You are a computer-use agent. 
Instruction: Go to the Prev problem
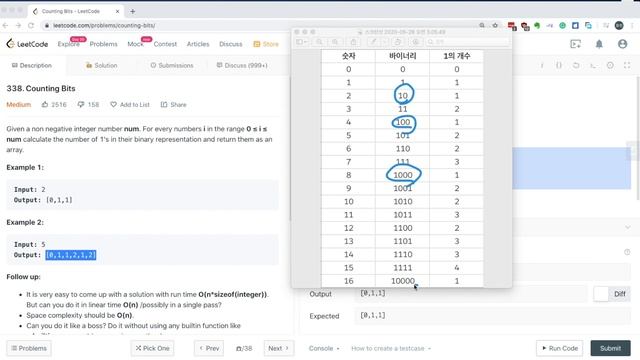click(209, 348)
